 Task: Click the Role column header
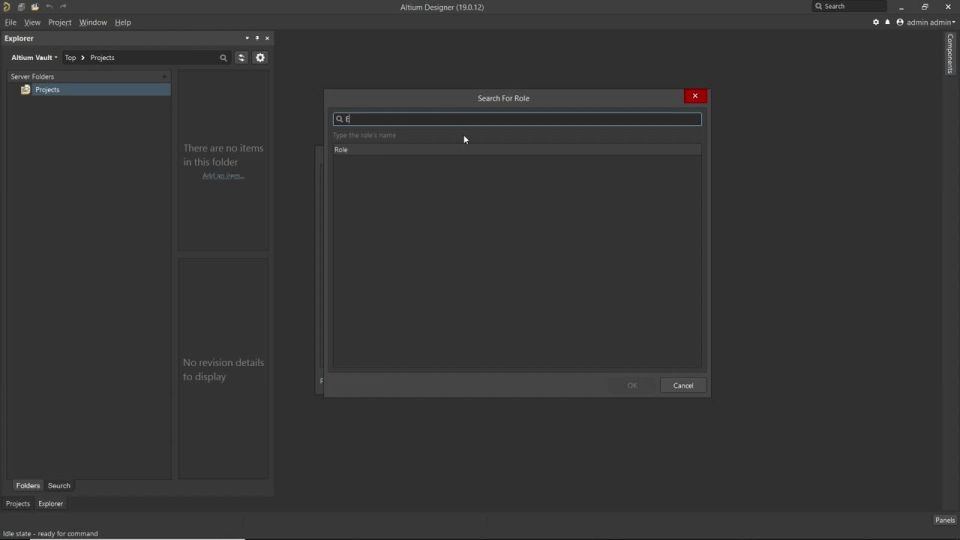[x=517, y=149]
